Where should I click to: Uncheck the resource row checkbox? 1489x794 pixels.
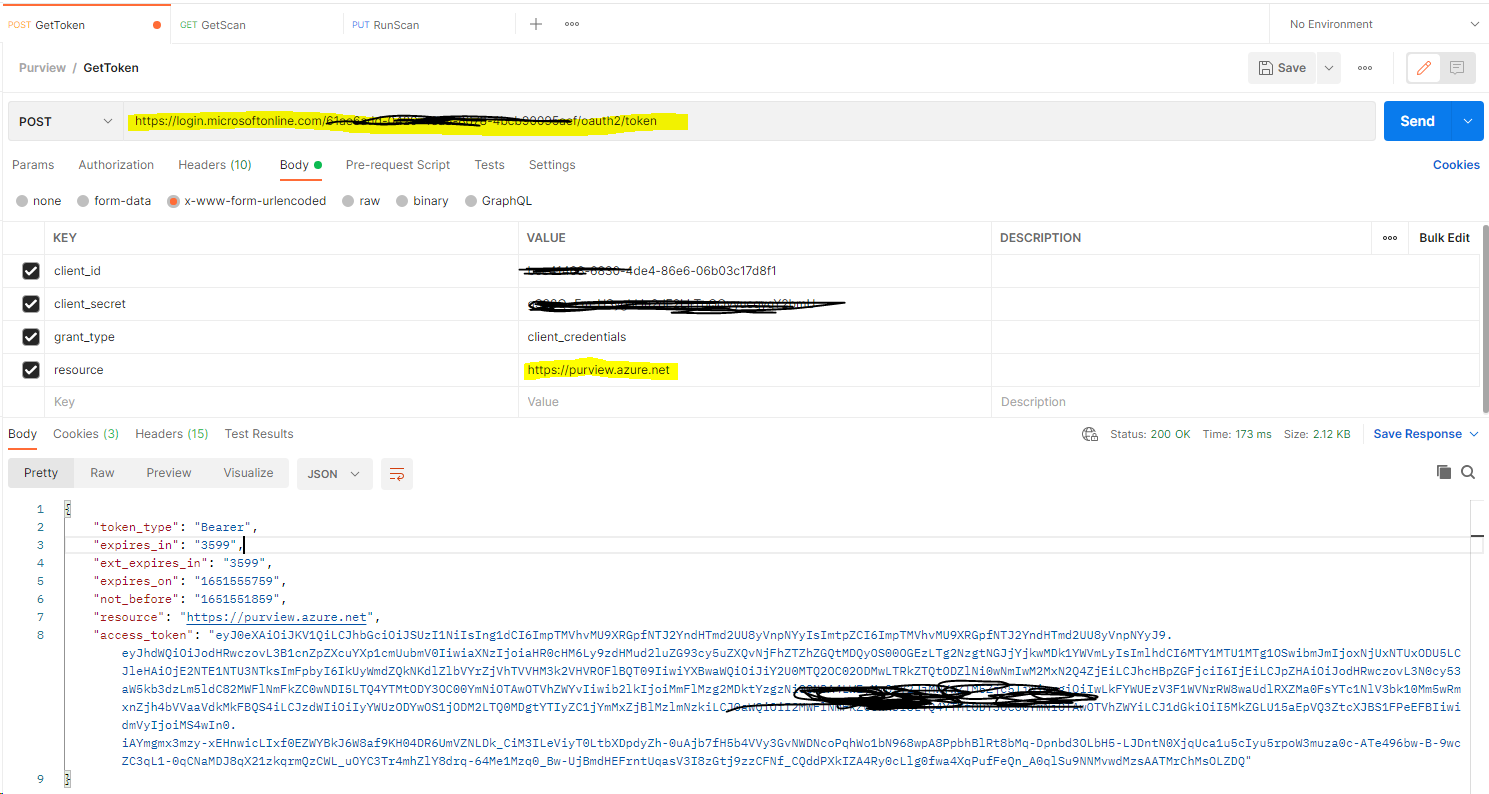[x=31, y=370]
